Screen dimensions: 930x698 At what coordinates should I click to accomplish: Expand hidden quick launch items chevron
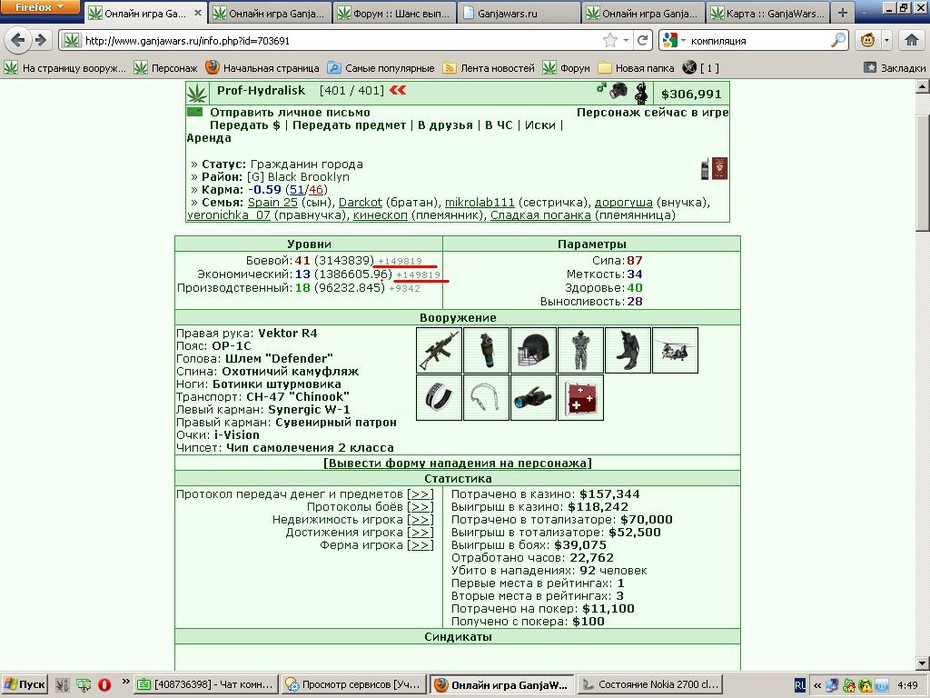tap(126, 682)
